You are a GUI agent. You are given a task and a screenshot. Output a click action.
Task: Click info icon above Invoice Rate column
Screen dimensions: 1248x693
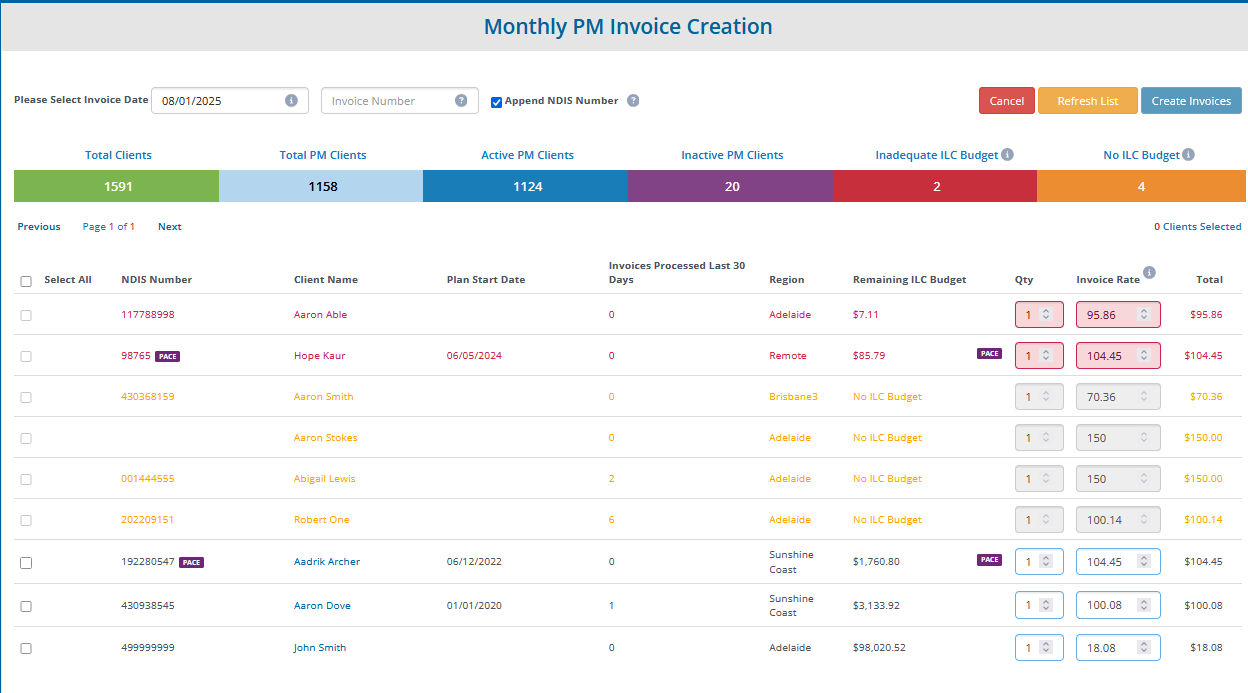tap(1149, 272)
